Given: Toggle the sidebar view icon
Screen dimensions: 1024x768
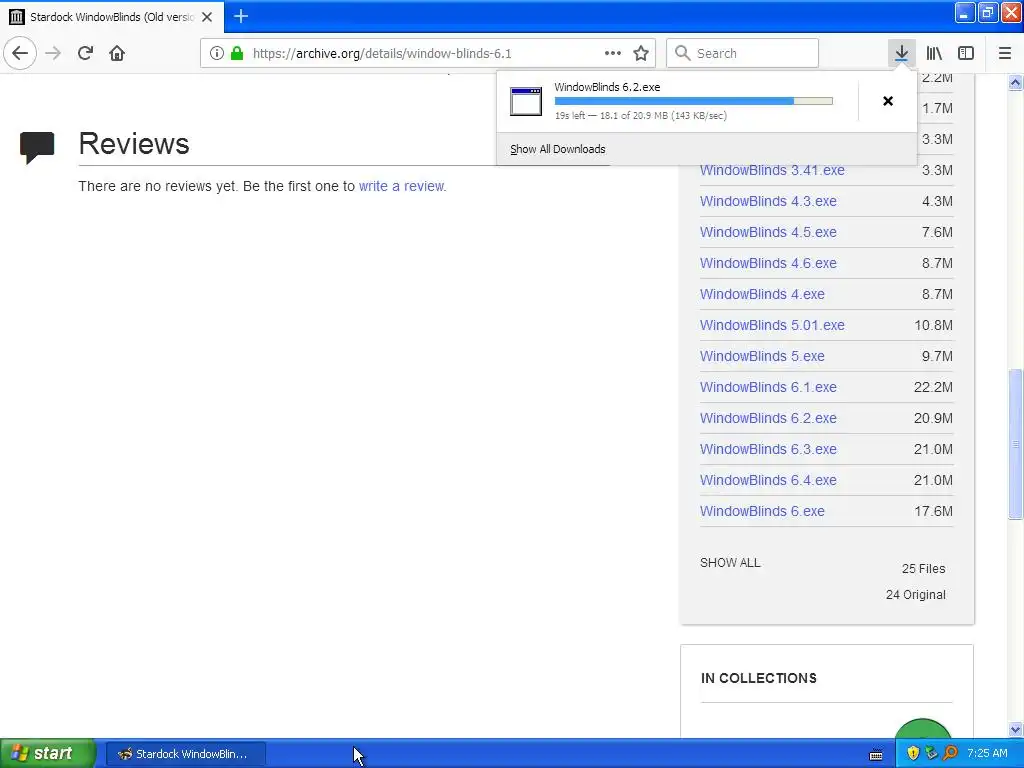Looking at the screenshot, I should tap(966, 53).
